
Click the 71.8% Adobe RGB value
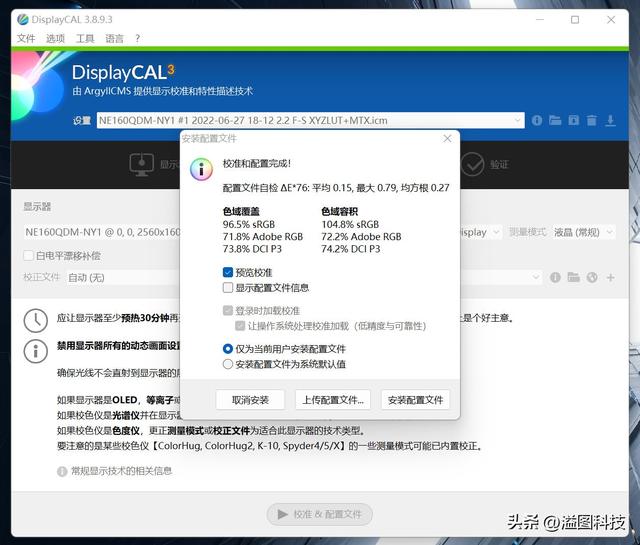point(262,237)
